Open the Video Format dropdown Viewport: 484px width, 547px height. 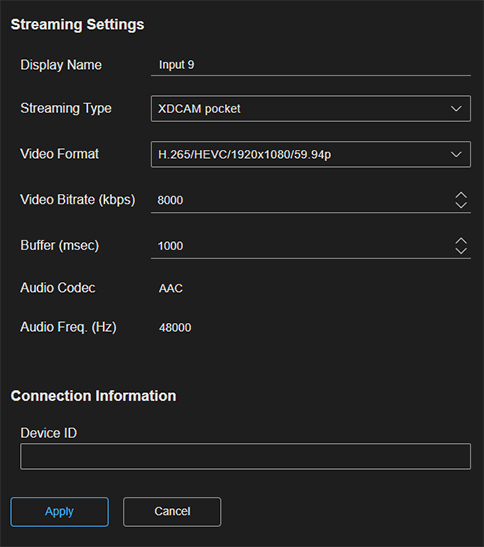[x=311, y=154]
